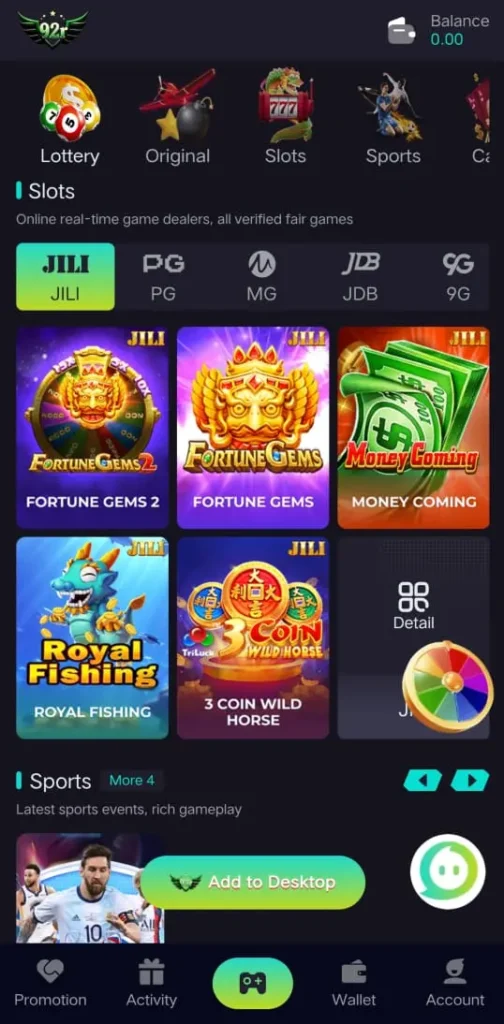Open the rainbow spin wheel icon
Image resolution: width=504 pixels, height=1024 pixels.
448,687
